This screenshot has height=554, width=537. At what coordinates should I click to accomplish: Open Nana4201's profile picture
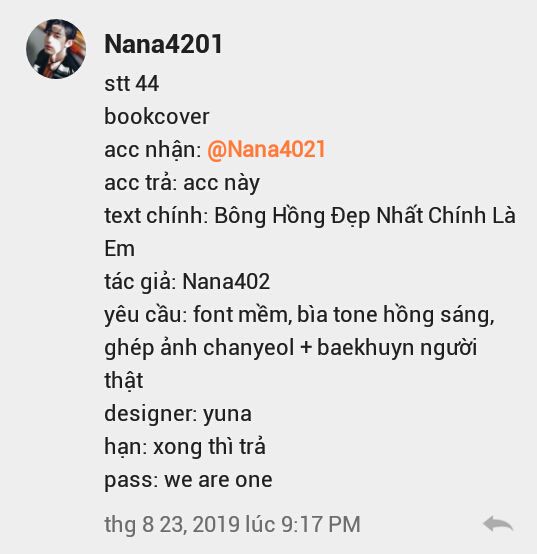tap(56, 49)
